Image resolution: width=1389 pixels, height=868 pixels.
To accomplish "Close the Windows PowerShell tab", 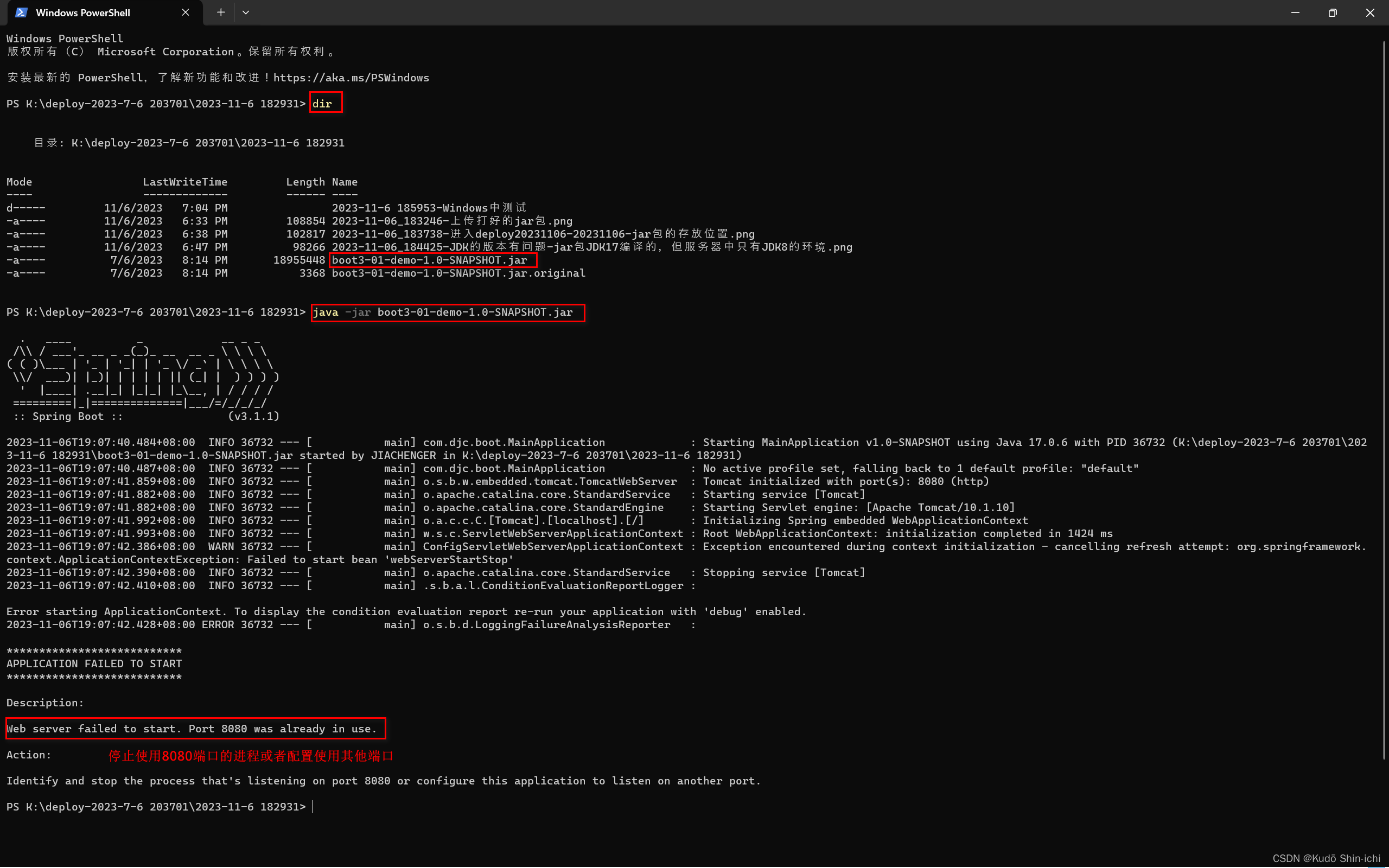I will point(186,12).
